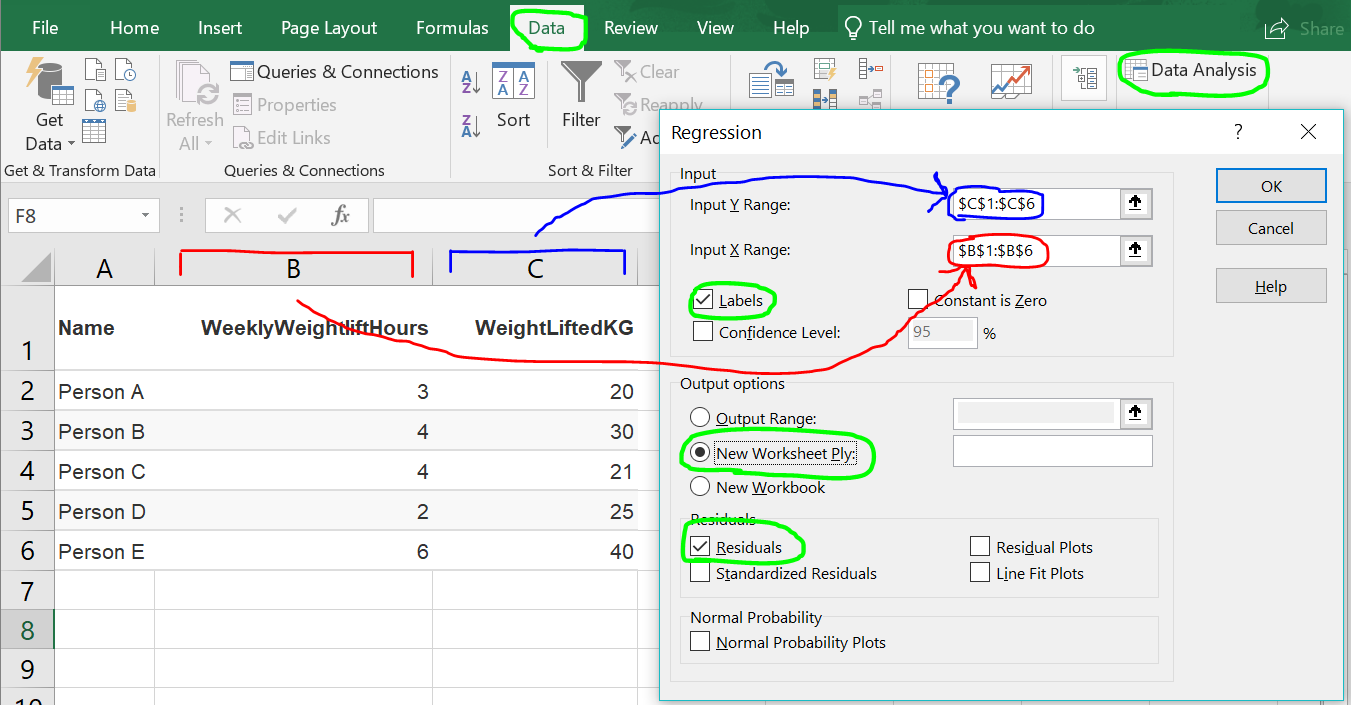Image resolution: width=1351 pixels, height=705 pixels.
Task: Open the Name Box dropdown arrow
Action: [x=145, y=215]
